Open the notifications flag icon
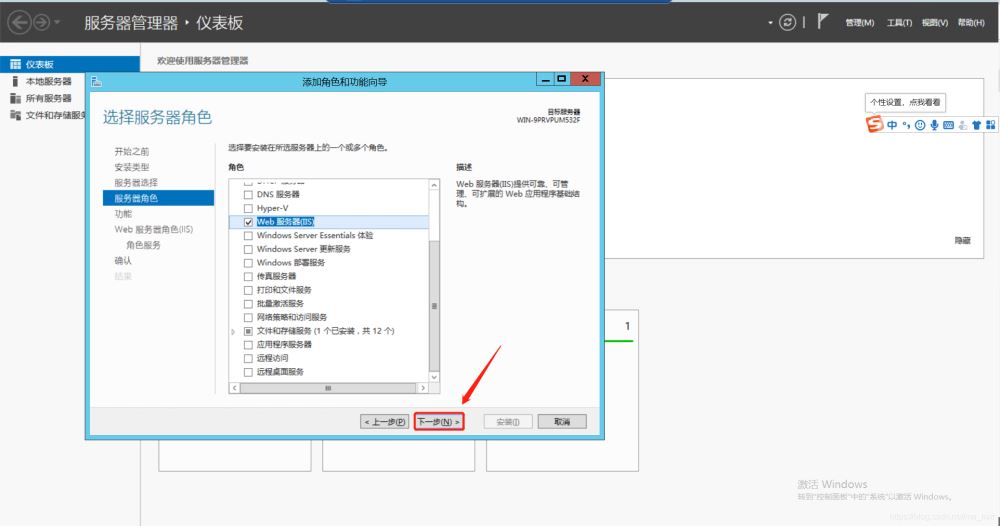Image resolution: width=1000 pixels, height=526 pixels. (822, 22)
